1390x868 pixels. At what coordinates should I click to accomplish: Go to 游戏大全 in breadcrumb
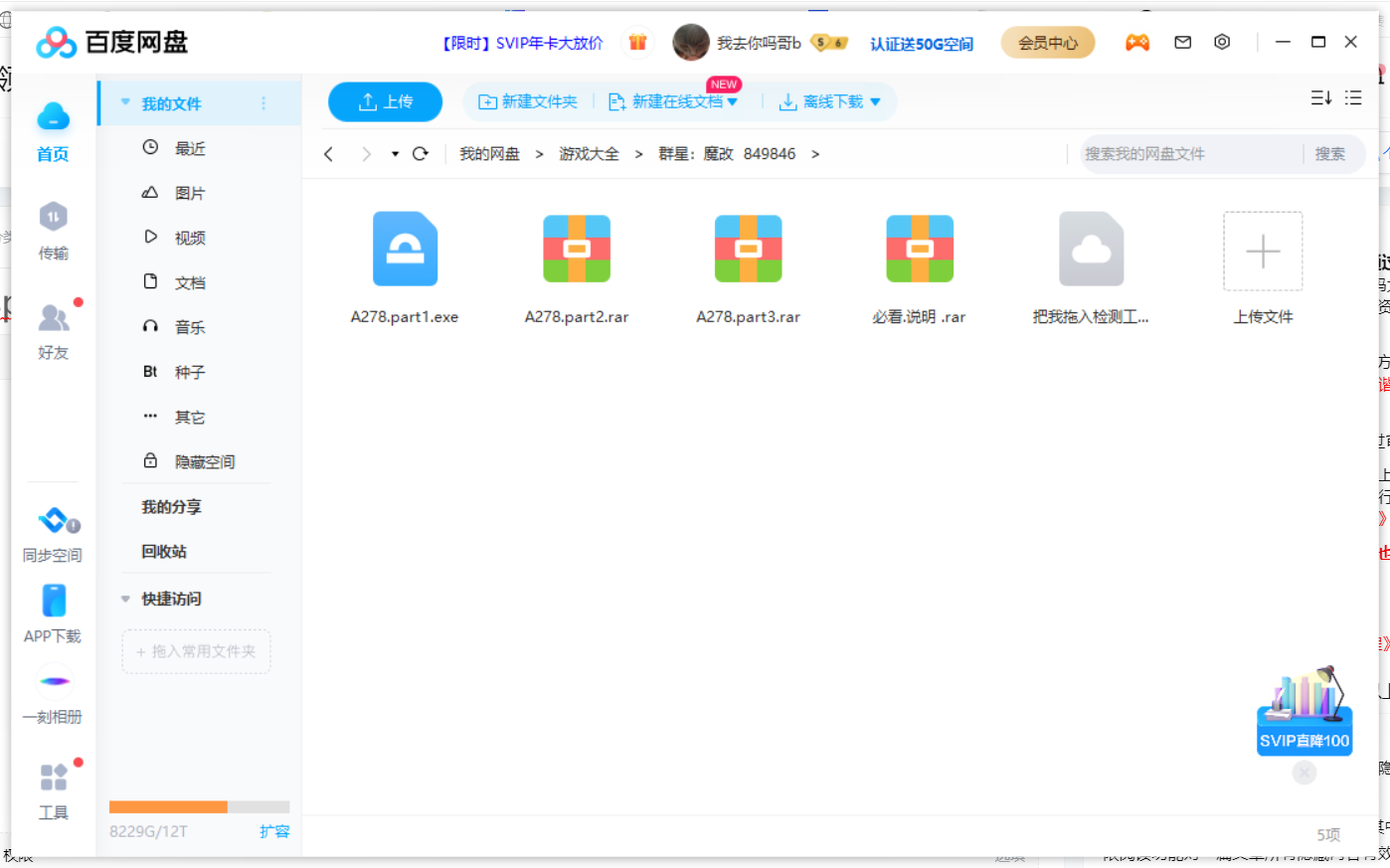(x=589, y=154)
